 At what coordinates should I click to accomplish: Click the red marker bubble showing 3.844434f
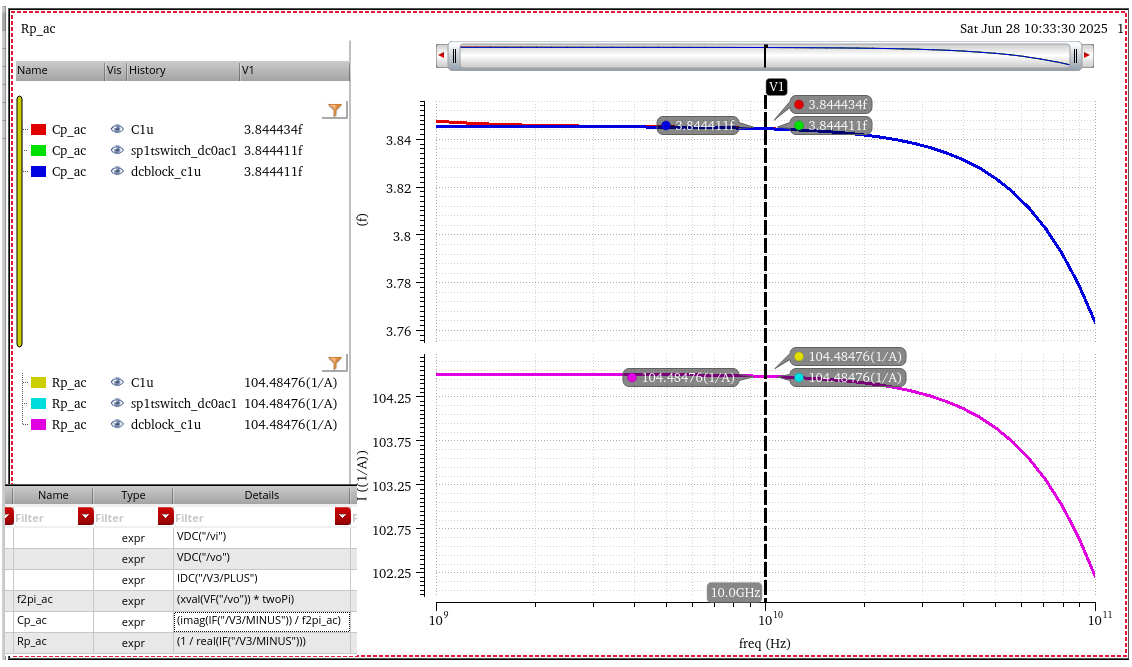pos(831,105)
